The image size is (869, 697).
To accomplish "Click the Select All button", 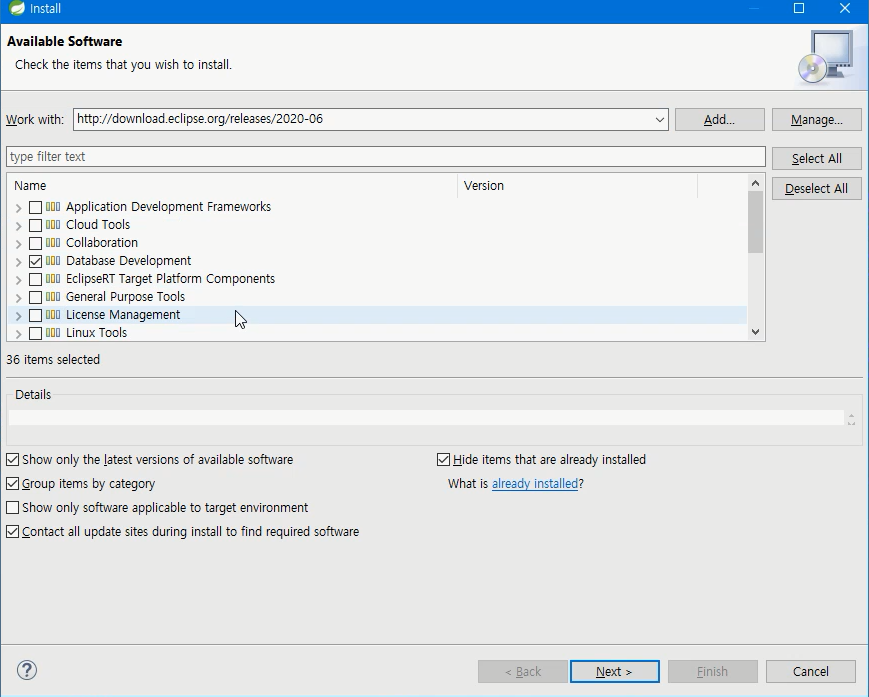I will (x=816, y=158).
